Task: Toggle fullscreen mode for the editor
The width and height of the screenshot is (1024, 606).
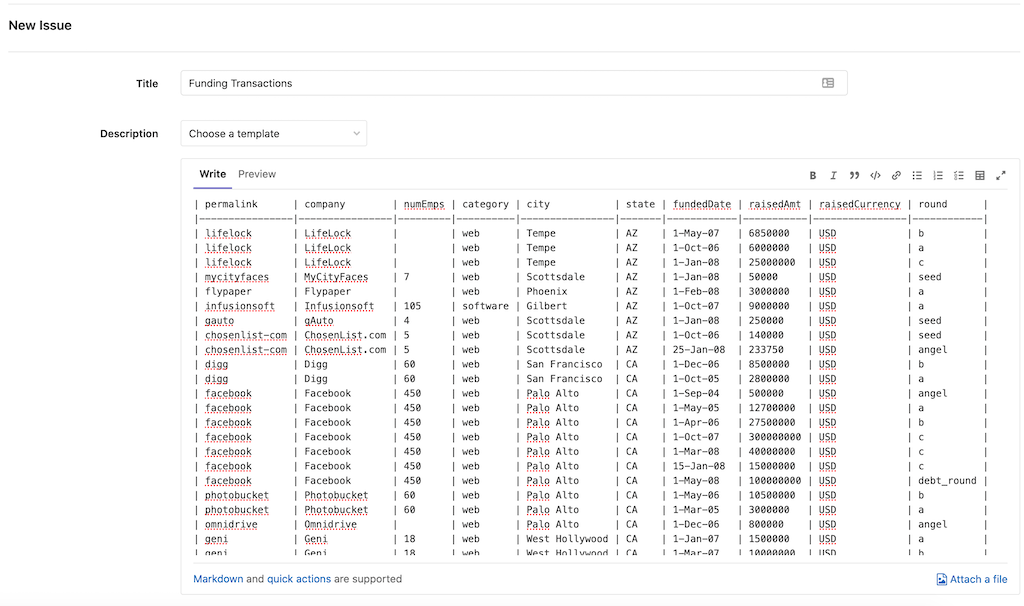Action: [x=1001, y=174]
